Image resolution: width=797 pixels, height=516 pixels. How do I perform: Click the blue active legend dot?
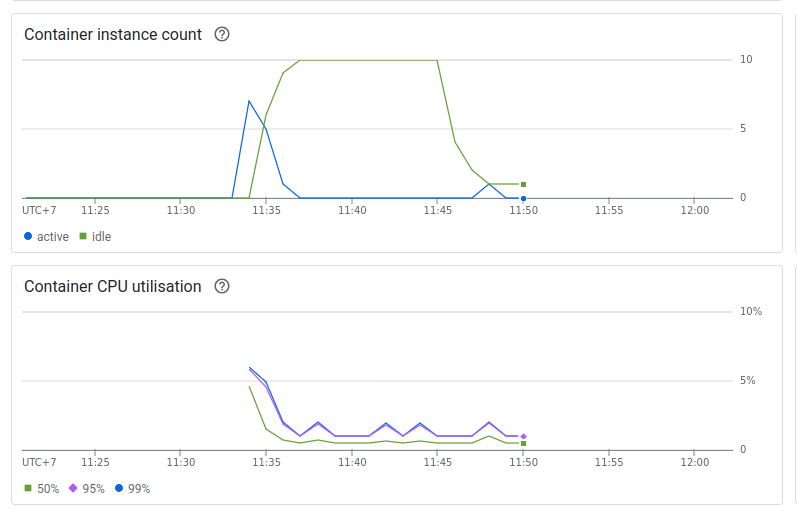pos(28,237)
